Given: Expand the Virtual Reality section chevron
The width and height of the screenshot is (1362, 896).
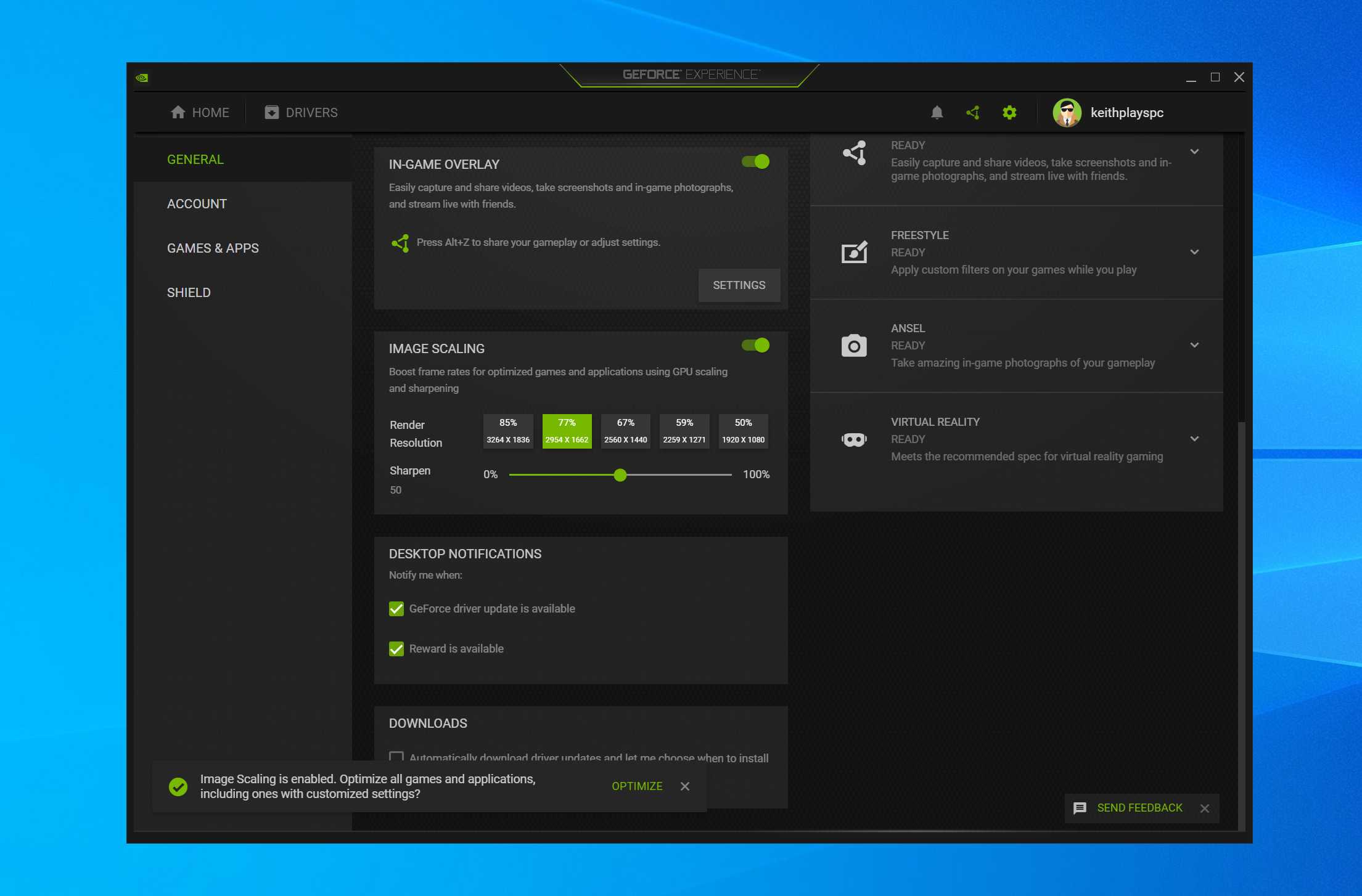Looking at the screenshot, I should (1194, 439).
